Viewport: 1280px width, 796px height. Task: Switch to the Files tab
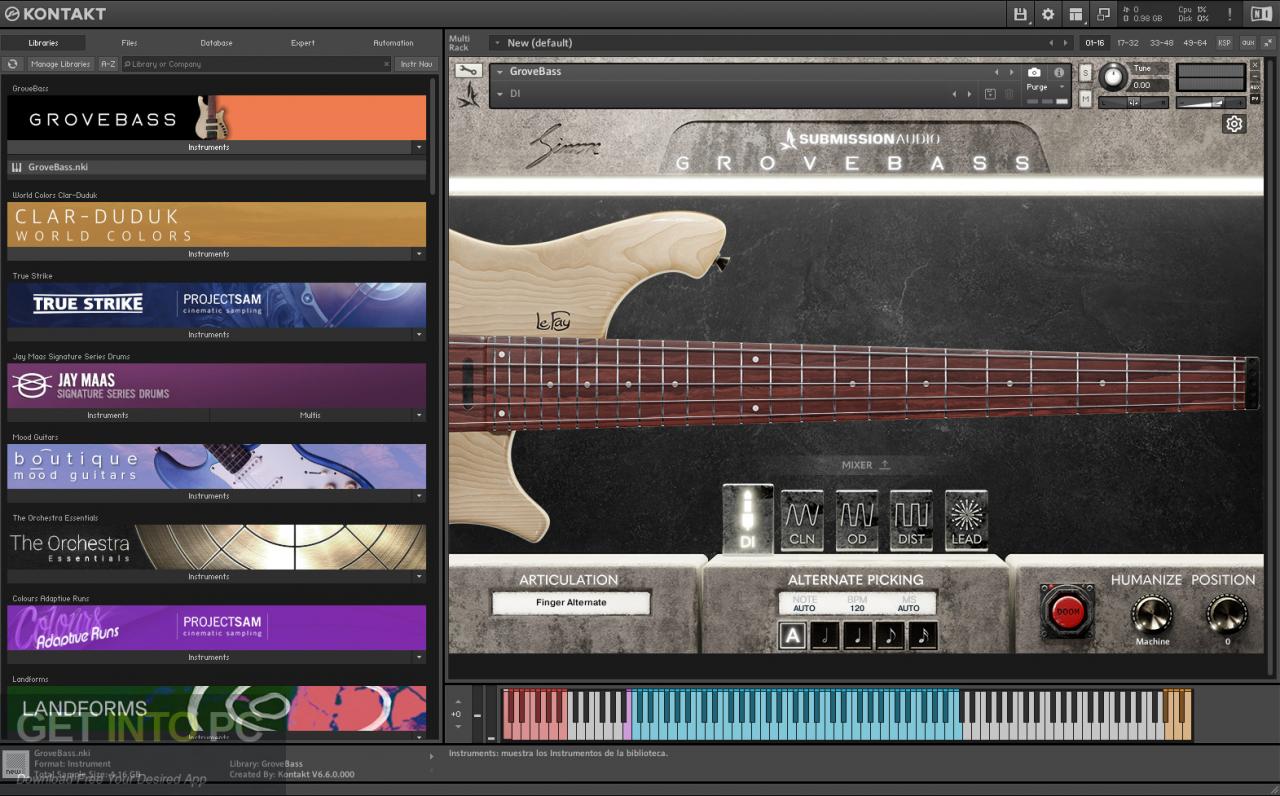(129, 43)
